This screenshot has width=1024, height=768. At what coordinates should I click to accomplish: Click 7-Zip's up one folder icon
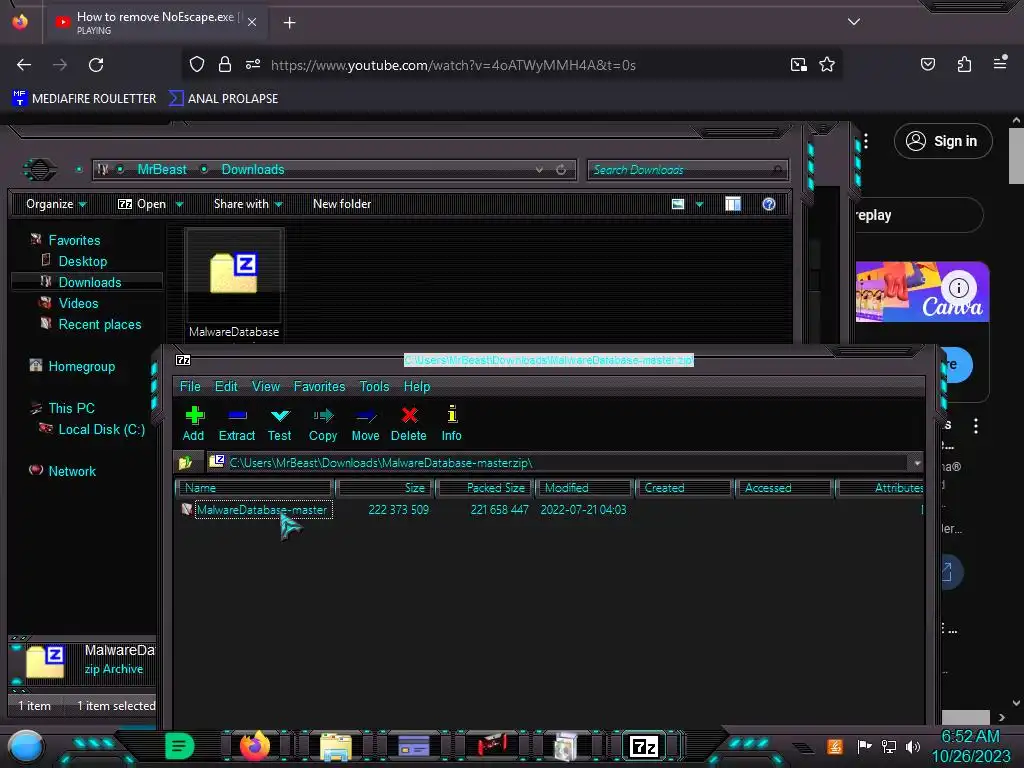click(x=185, y=462)
